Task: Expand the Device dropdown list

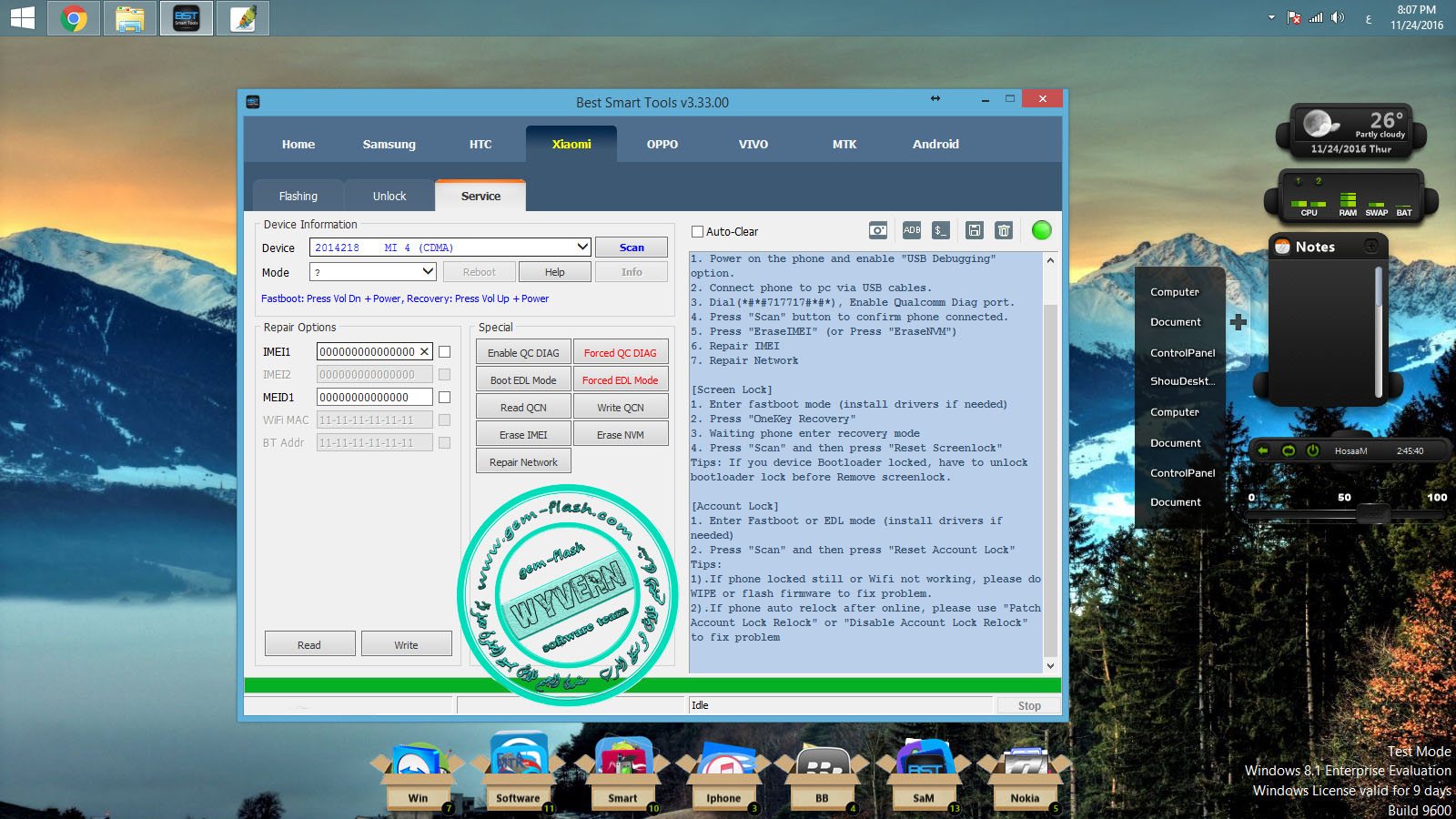Action: (x=582, y=247)
